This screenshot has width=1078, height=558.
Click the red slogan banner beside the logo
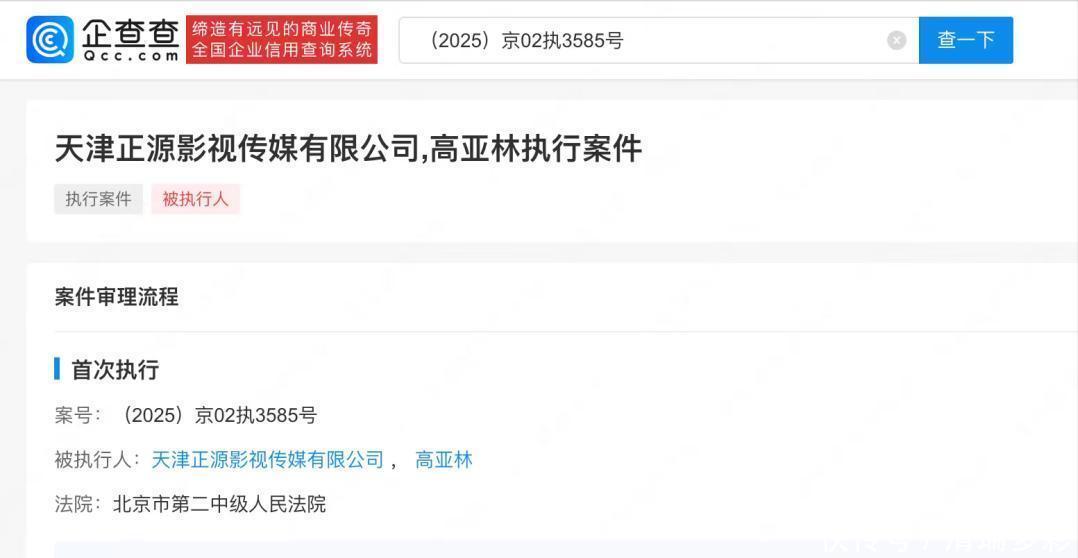(282, 40)
